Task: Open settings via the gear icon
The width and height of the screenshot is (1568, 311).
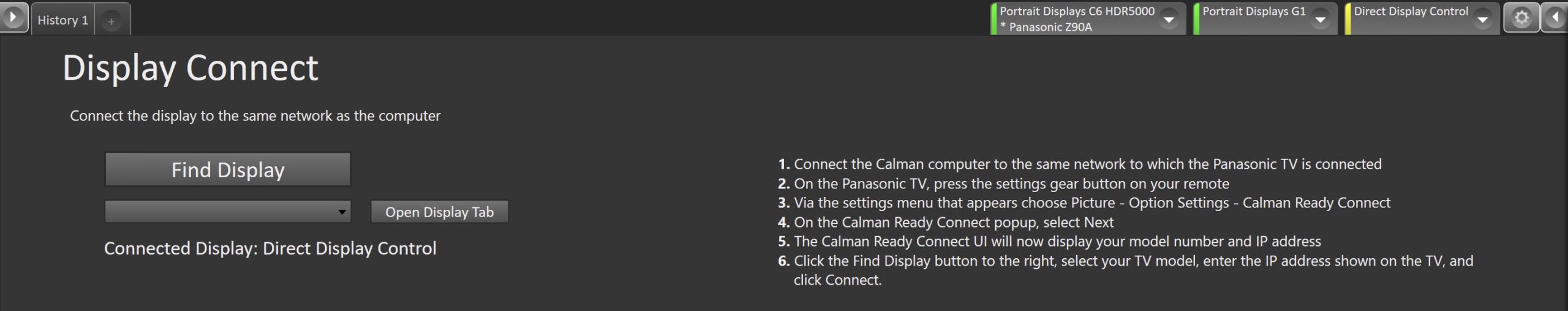Action: click(x=1521, y=18)
